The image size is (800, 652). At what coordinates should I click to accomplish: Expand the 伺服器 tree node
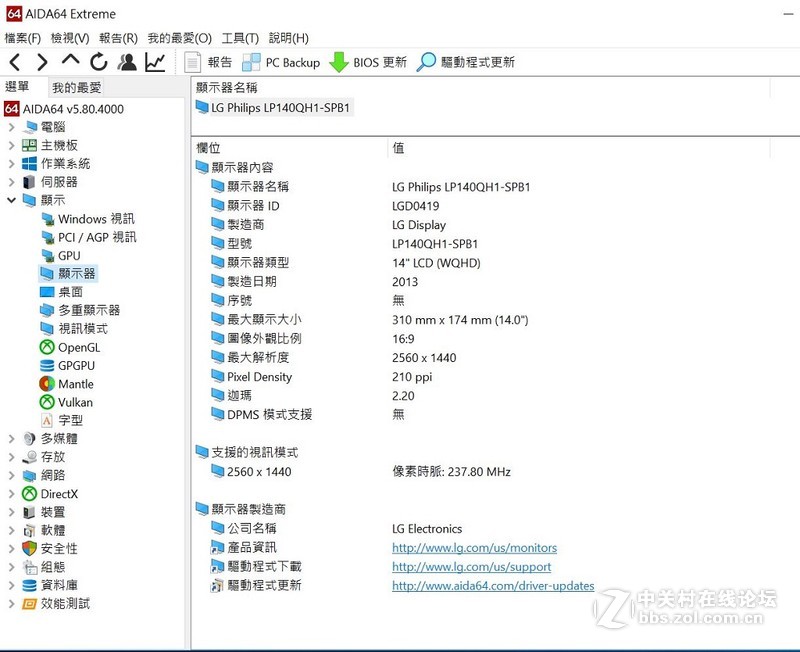(x=11, y=182)
